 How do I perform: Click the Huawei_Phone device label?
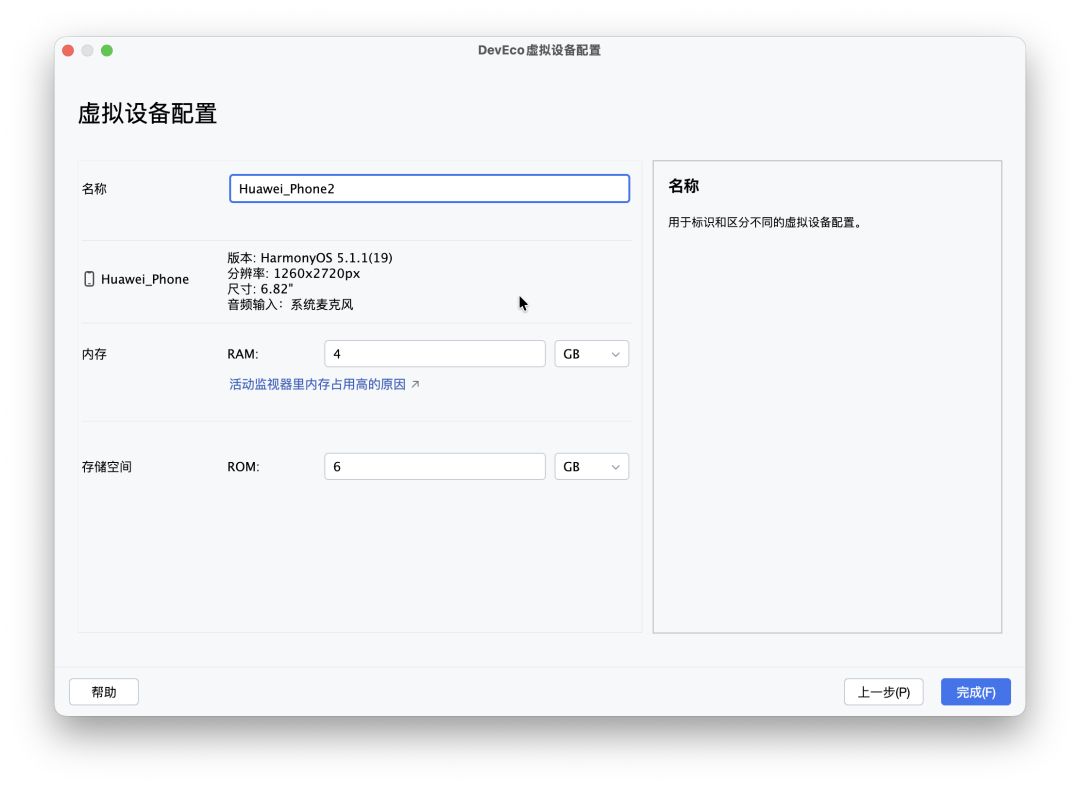click(x=145, y=279)
